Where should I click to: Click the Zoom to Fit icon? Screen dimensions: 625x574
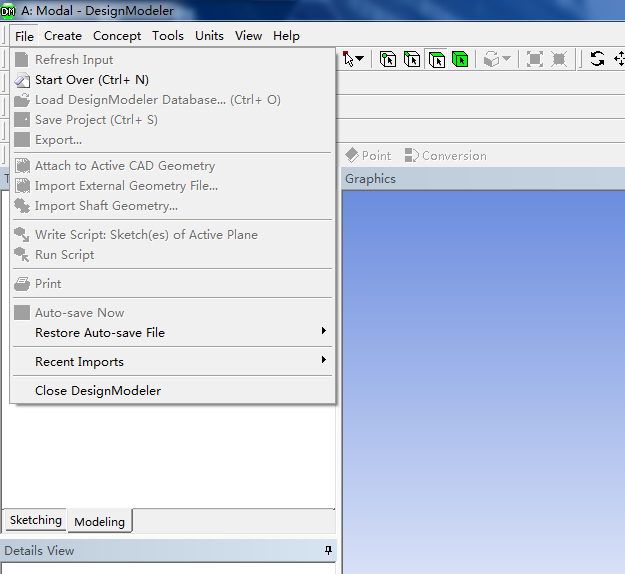tap(535, 59)
